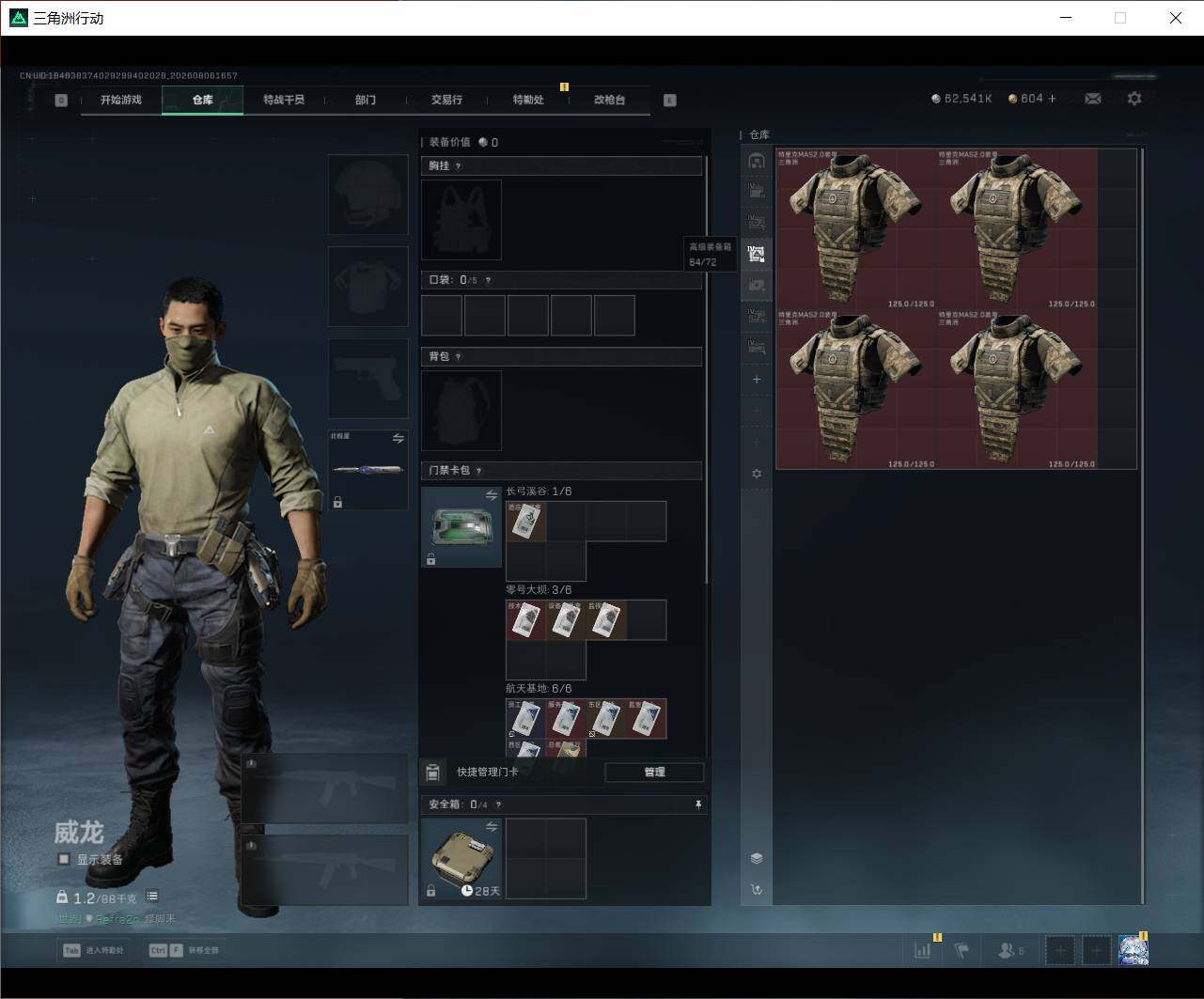Screen dimensions: 1204x999
Task: Switch to the 开始游戏 tab
Action: tap(121, 100)
